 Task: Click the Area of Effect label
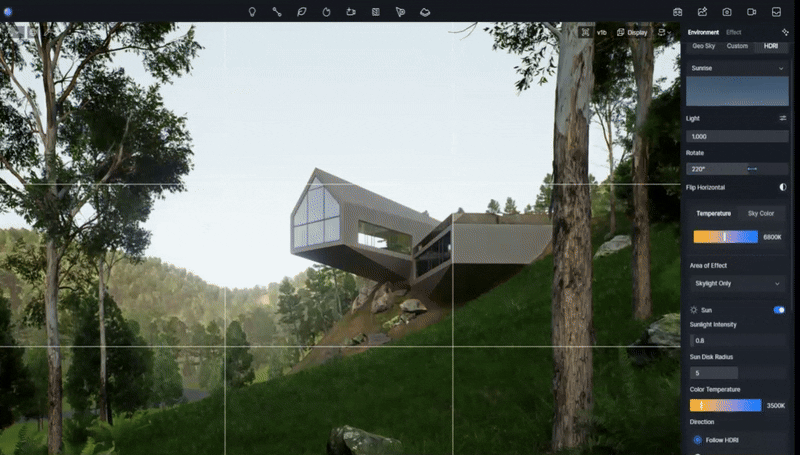coord(708,265)
